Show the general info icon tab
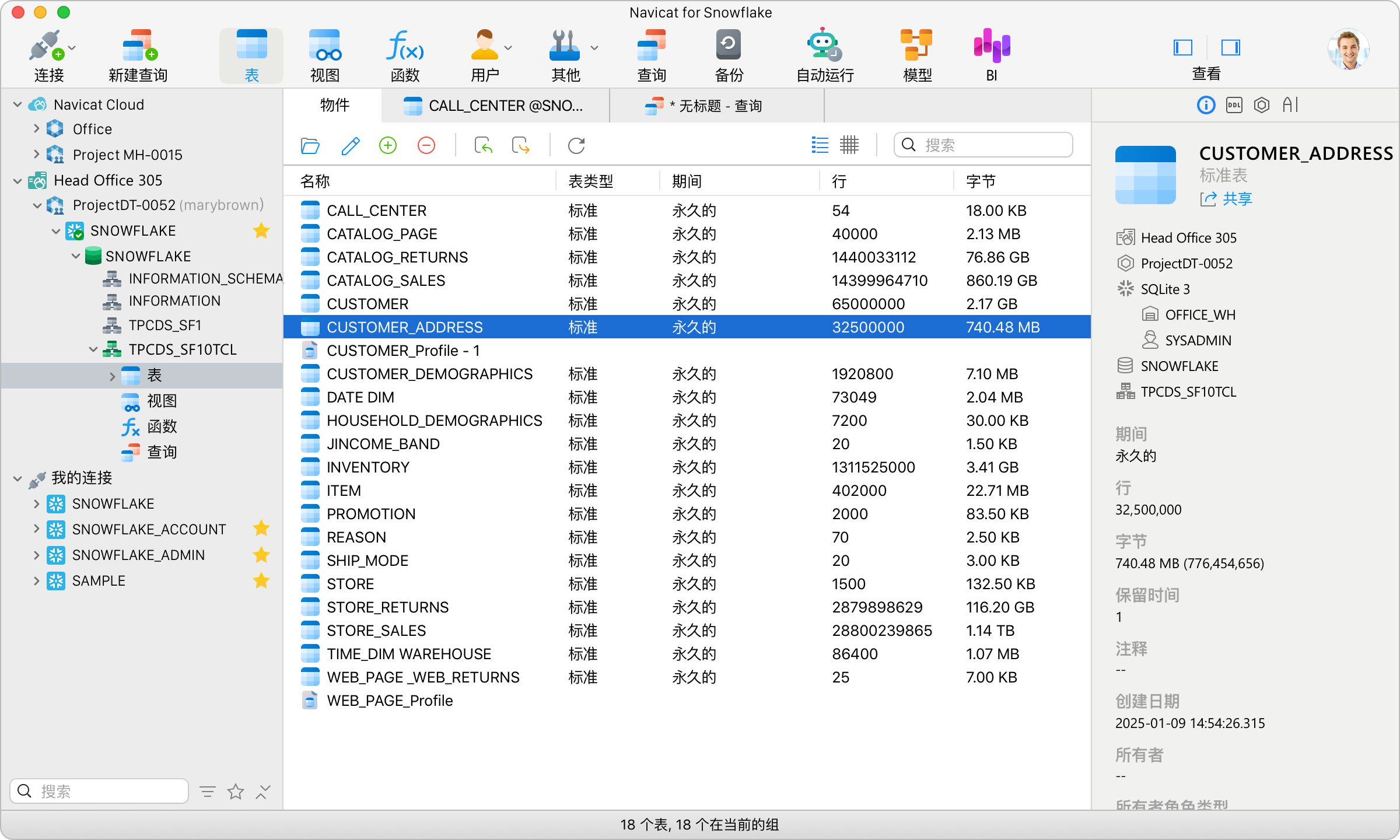Viewport: 1400px width, 840px height. click(1206, 105)
